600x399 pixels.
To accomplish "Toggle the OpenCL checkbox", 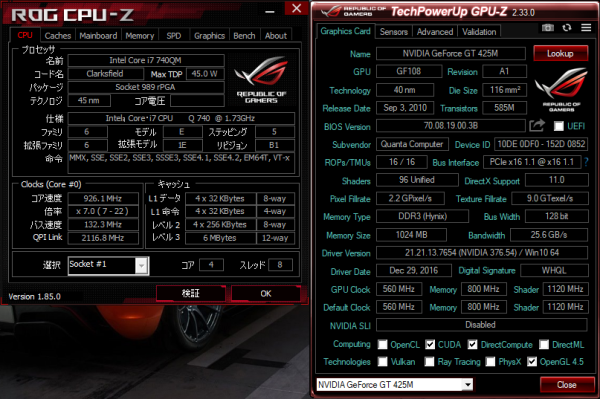I will click(x=382, y=344).
